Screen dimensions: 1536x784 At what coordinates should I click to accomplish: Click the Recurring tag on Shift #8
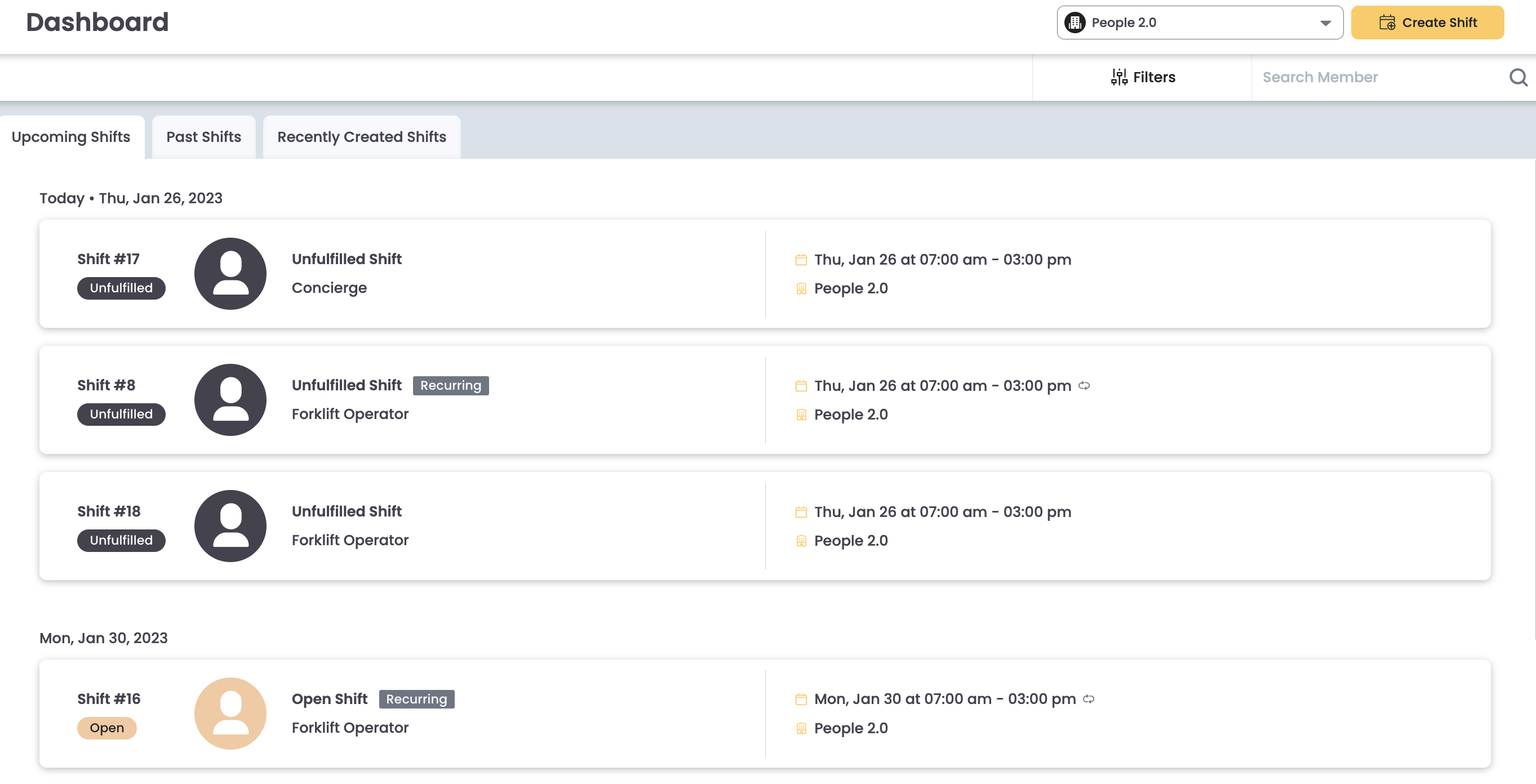451,385
